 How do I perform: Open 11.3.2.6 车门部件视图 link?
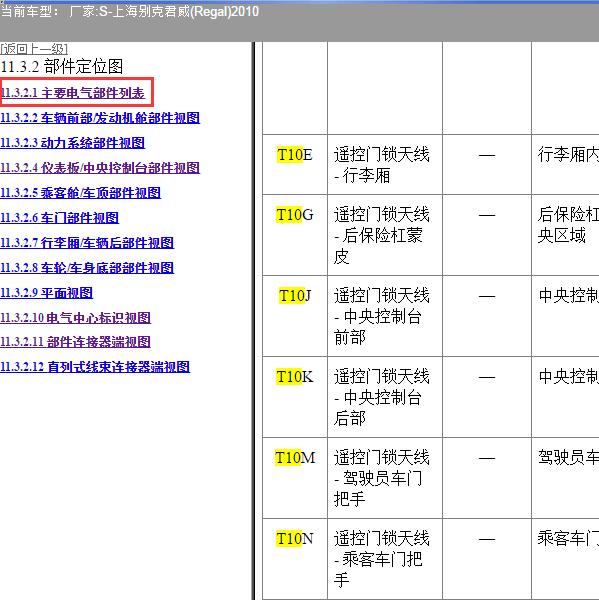59,218
